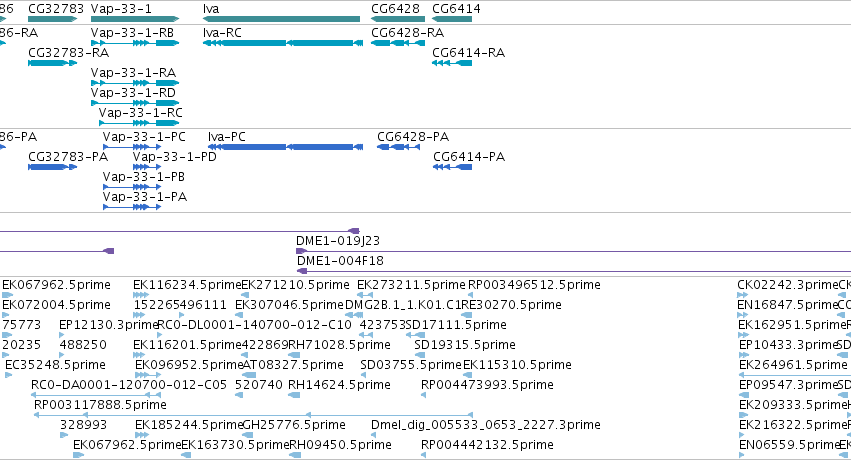Select the lva gene bar
Viewport: 851px width, 460px height.
pos(281,19)
